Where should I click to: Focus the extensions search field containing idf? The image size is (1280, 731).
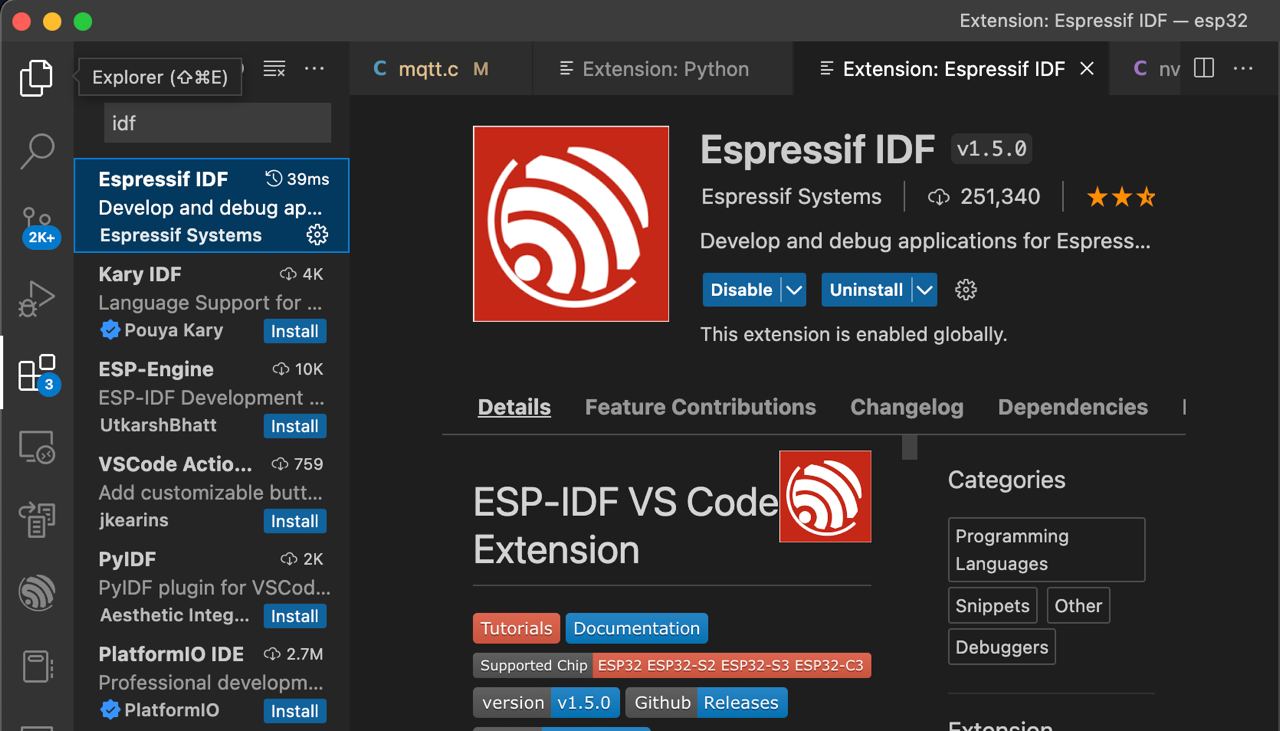pos(218,123)
